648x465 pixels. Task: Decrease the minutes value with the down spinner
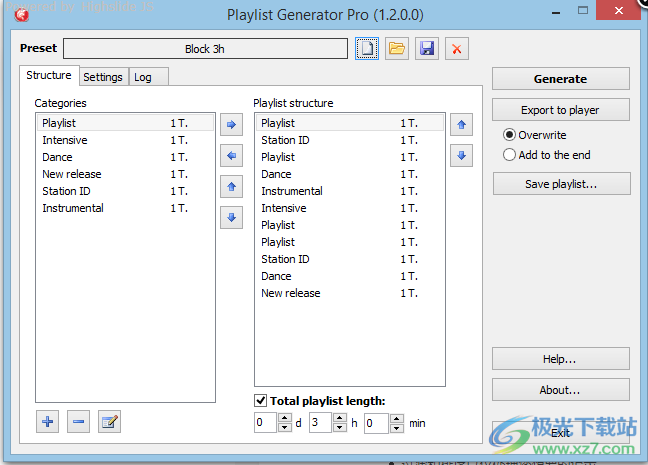pos(397,428)
